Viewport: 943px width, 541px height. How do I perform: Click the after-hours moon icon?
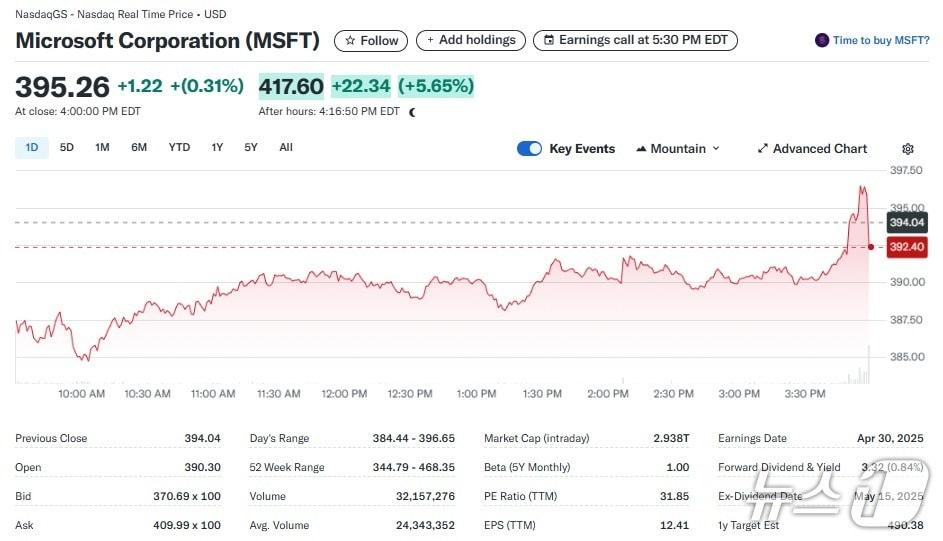click(x=412, y=112)
